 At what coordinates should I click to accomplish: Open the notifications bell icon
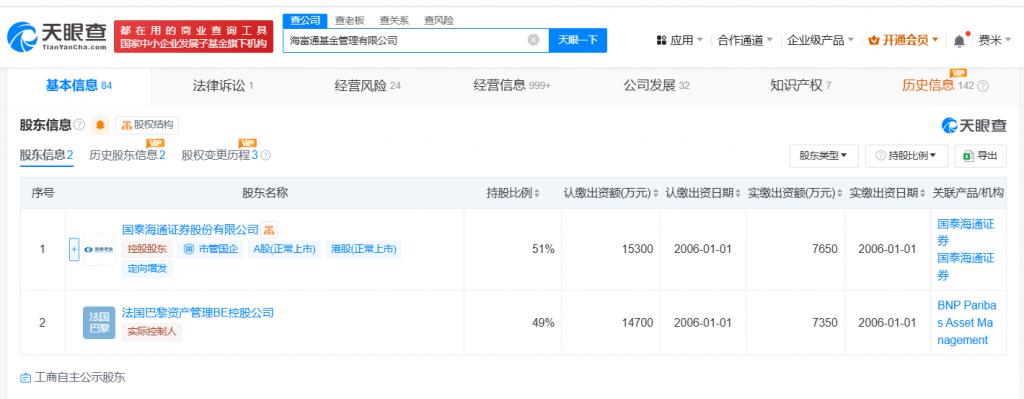coord(959,40)
